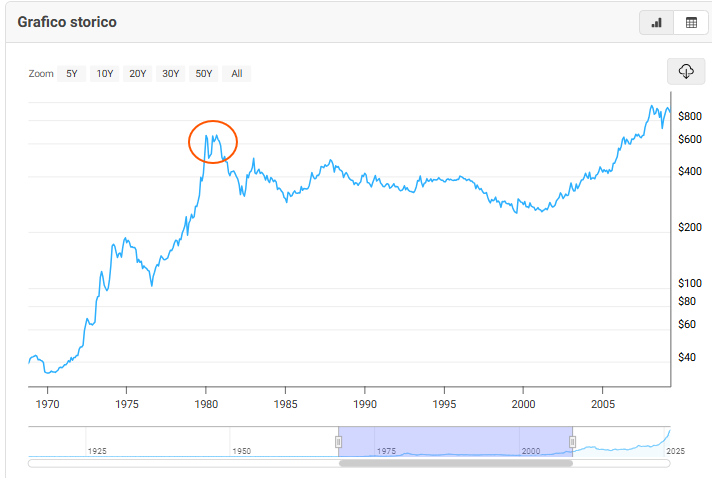Click the right navigator range handle

click(x=573, y=441)
